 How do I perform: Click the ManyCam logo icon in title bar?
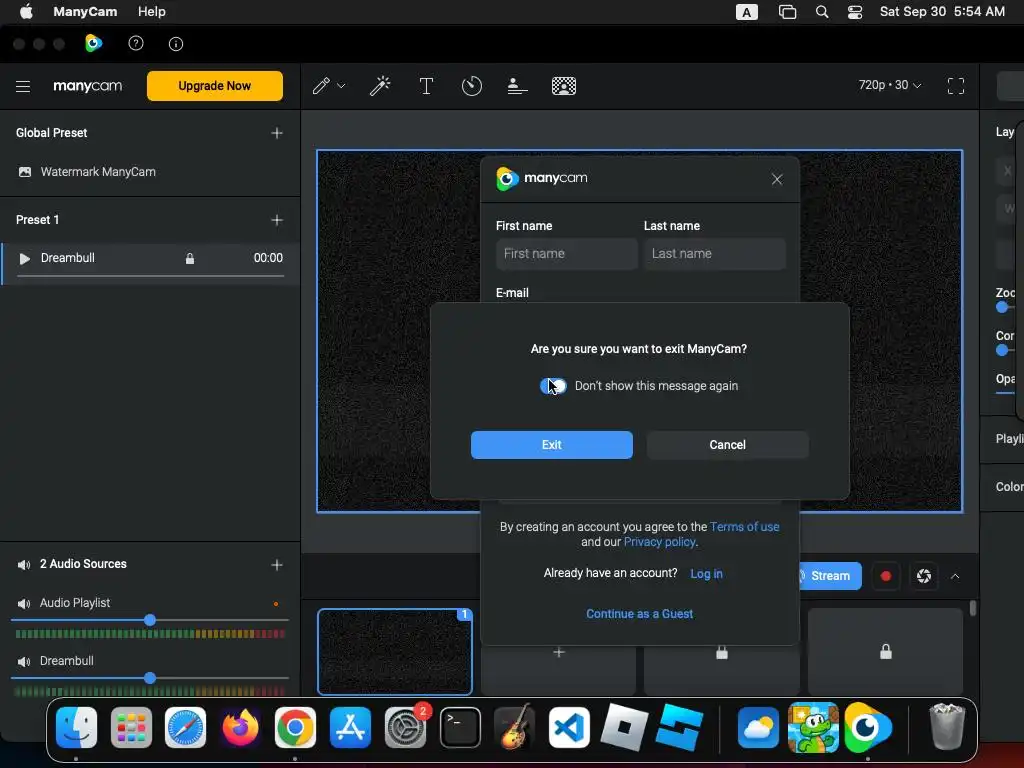(x=93, y=43)
